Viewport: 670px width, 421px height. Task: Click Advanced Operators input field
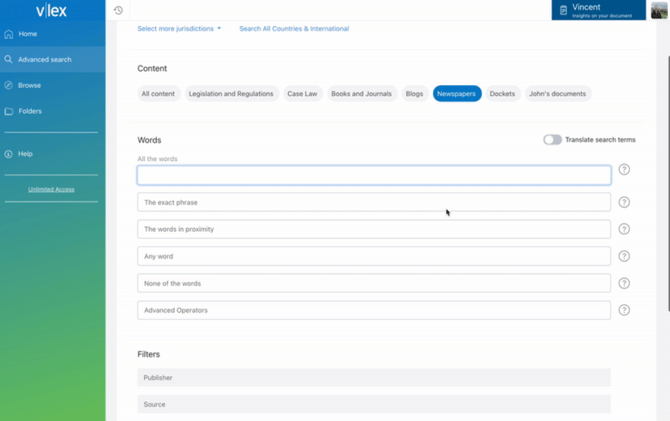374,310
